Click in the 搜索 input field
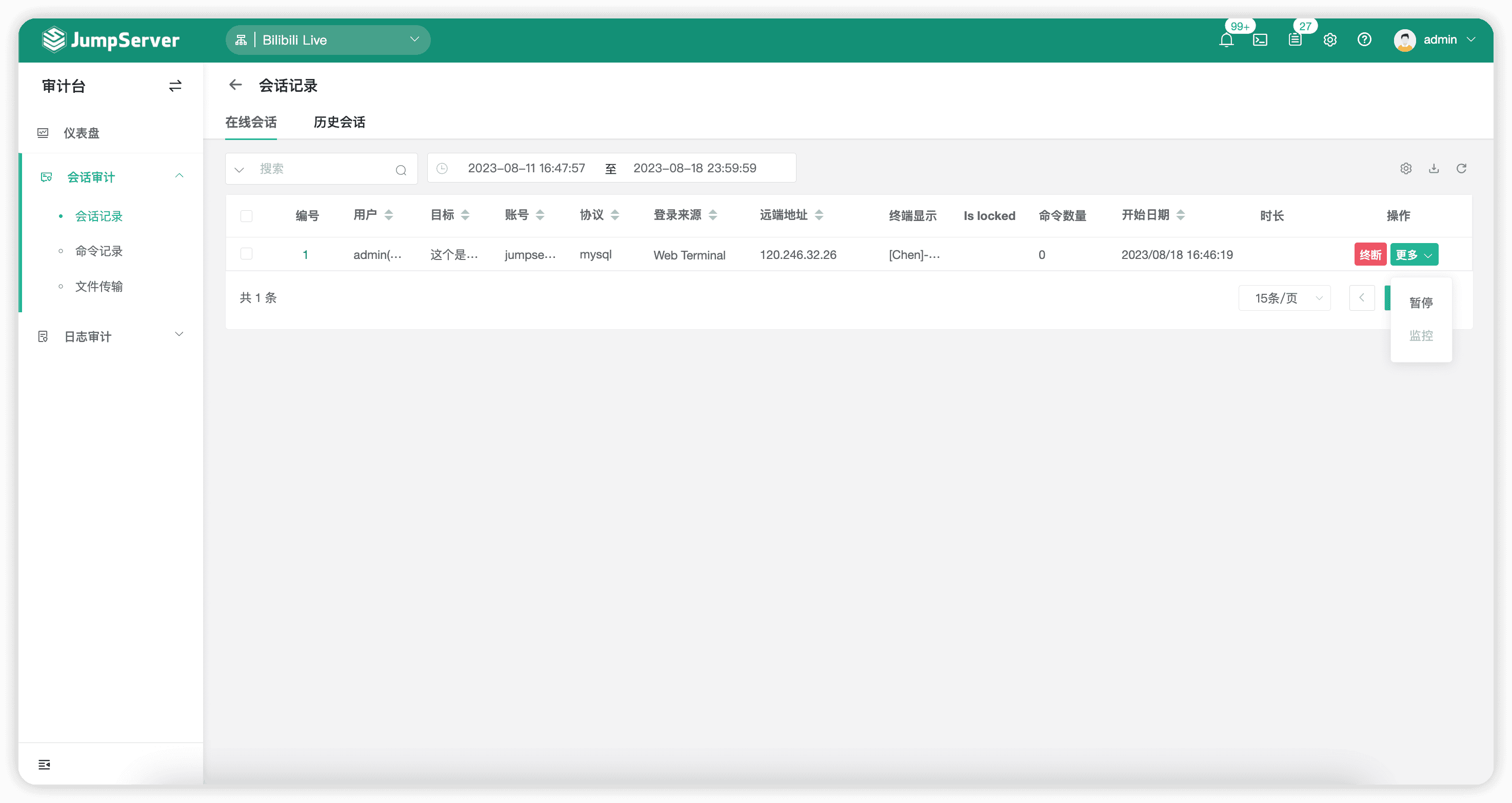 coord(323,169)
